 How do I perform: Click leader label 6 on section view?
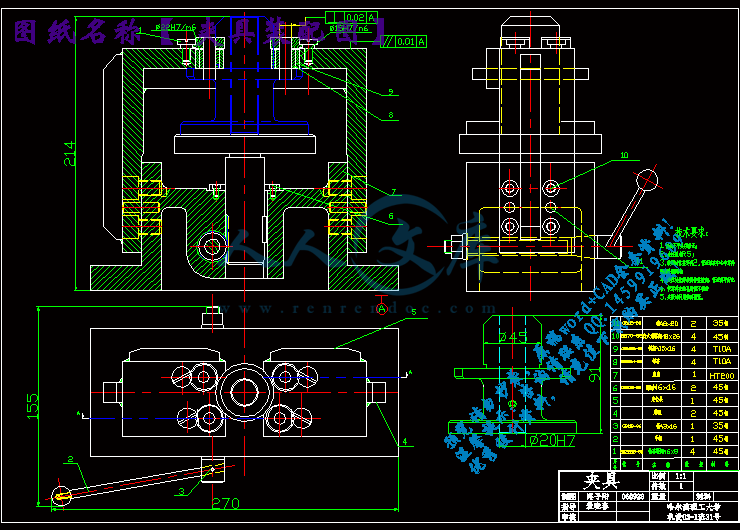pos(391,216)
